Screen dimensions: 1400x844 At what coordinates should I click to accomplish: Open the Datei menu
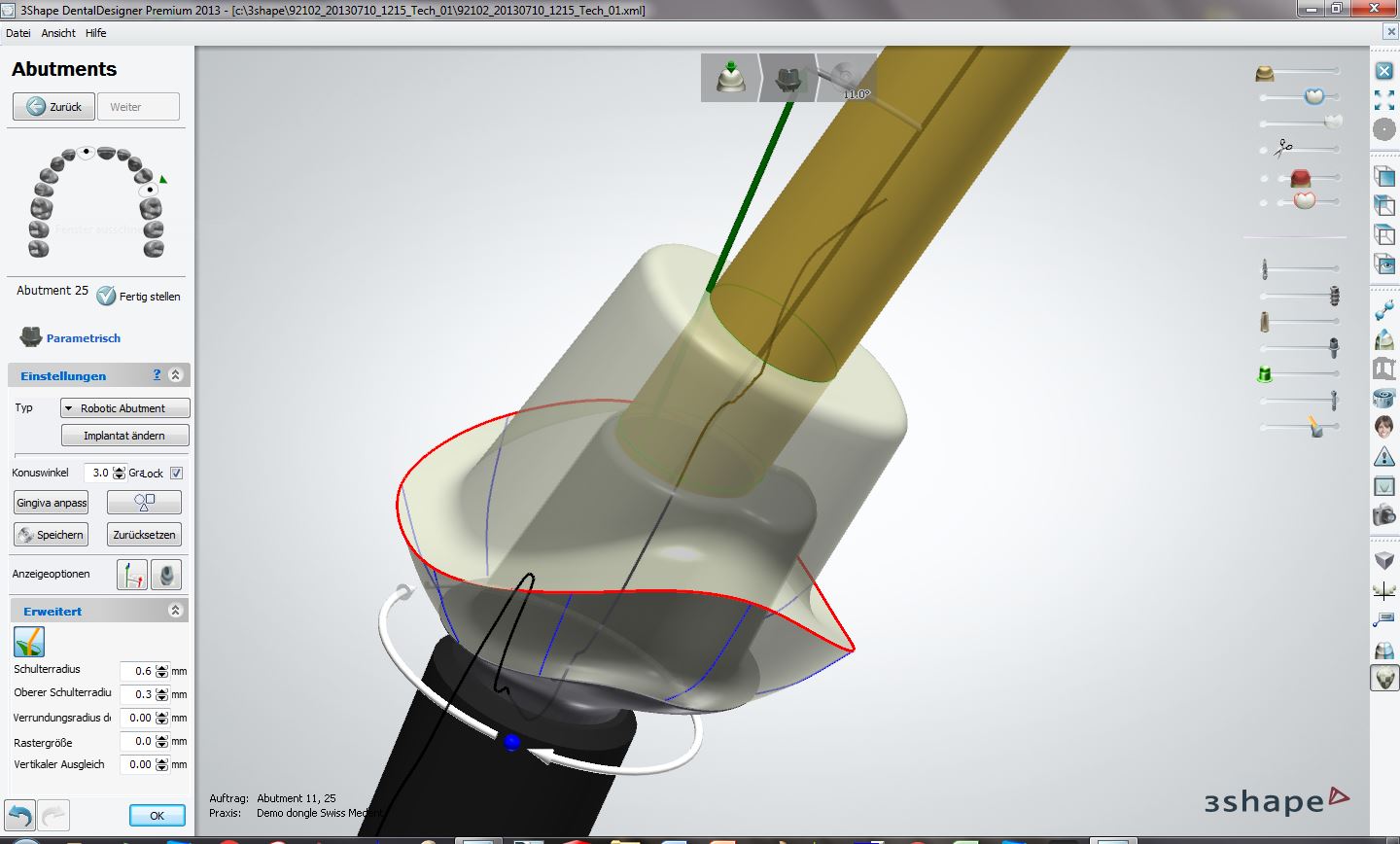coord(17,33)
